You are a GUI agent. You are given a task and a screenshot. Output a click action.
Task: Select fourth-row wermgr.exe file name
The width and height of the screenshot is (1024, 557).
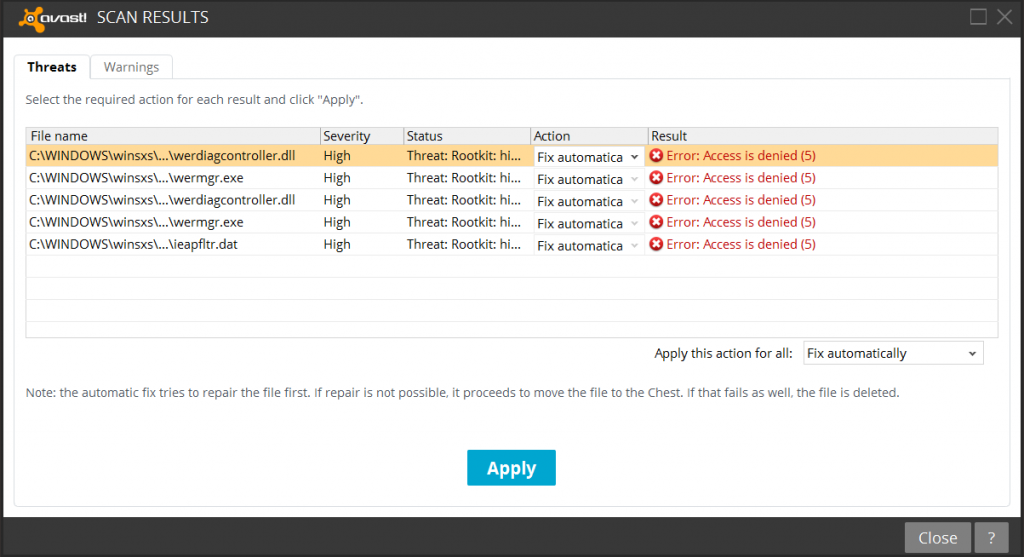pos(136,222)
